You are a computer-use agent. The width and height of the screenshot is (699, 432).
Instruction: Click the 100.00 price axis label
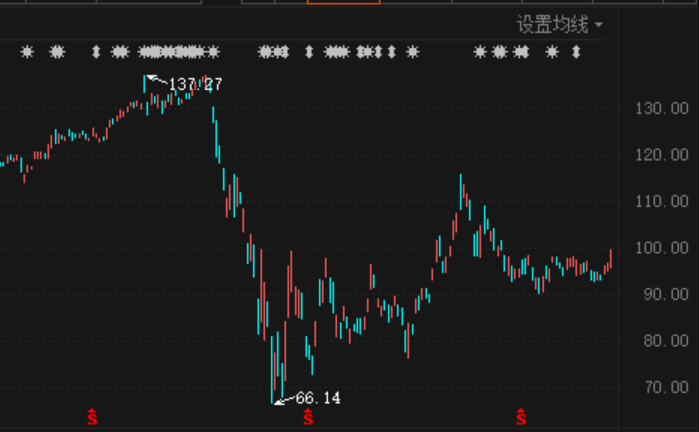(x=662, y=247)
